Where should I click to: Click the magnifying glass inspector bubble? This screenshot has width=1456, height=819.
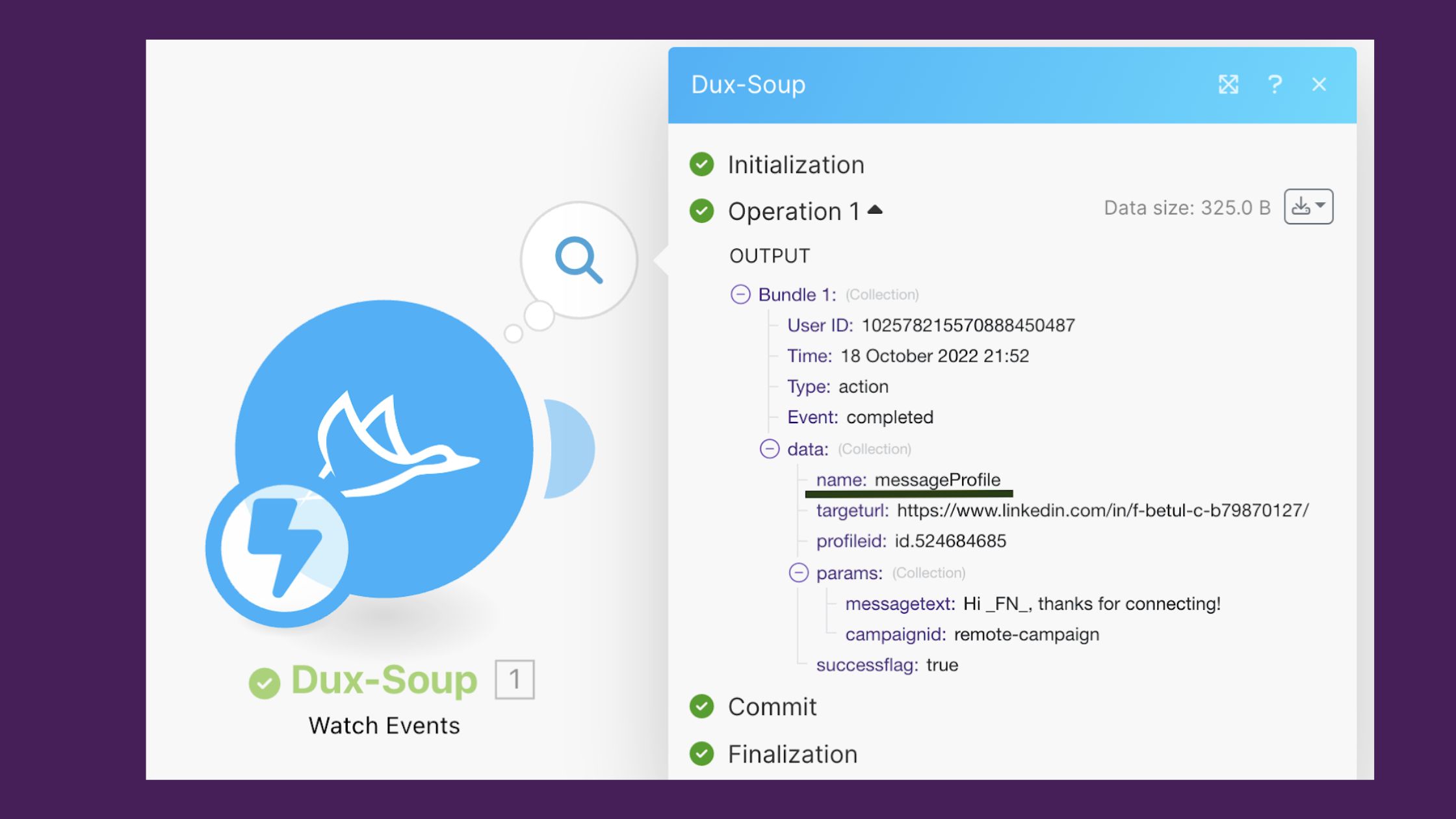[578, 259]
